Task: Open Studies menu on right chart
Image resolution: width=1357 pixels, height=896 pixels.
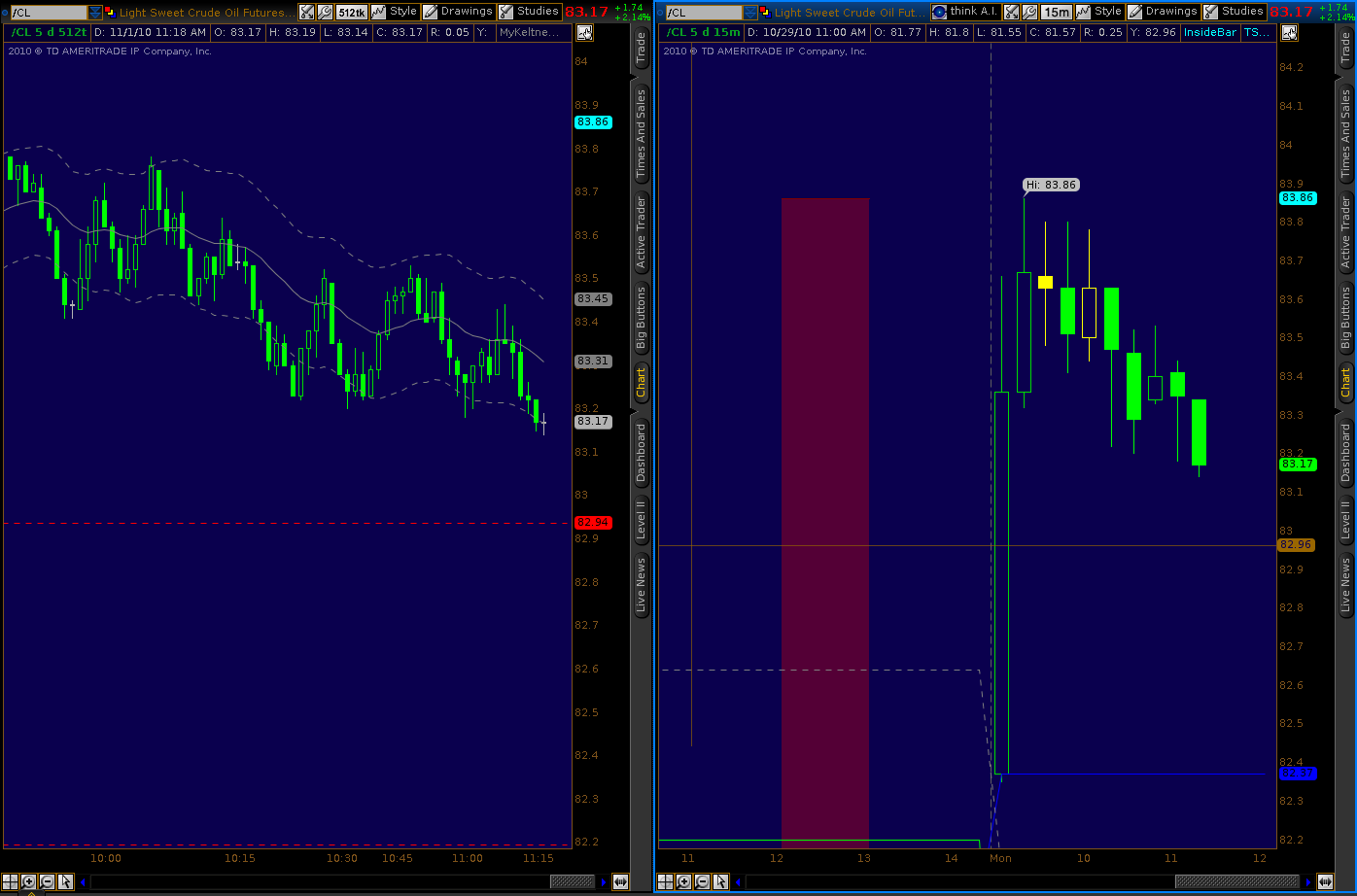Action: [x=1235, y=13]
